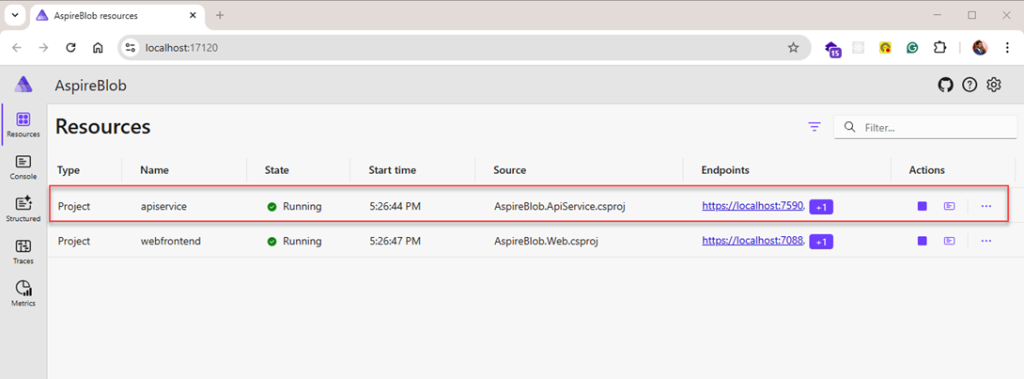Open the dashboard help icon
The height and width of the screenshot is (379, 1024).
[970, 85]
